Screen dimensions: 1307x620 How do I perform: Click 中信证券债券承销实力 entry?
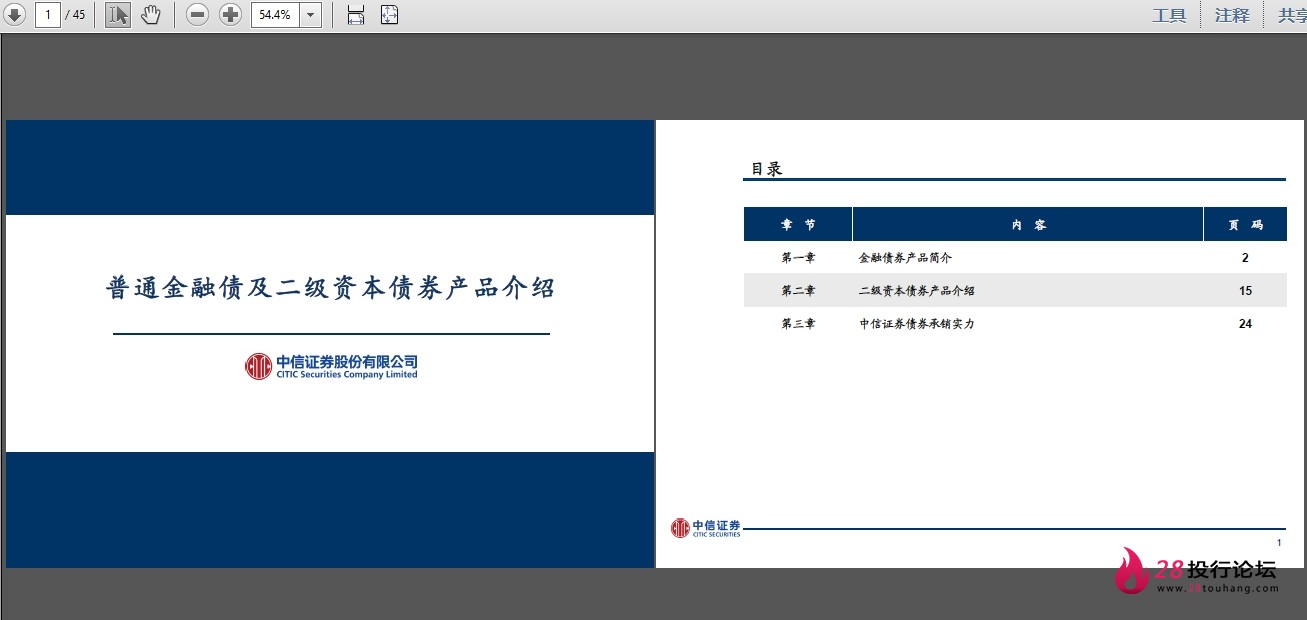click(x=917, y=324)
